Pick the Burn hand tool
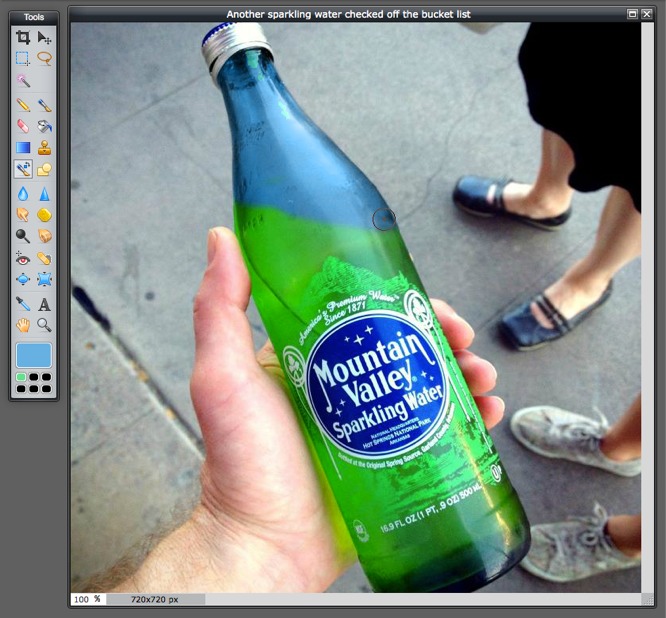The image size is (666, 618). click(x=44, y=236)
